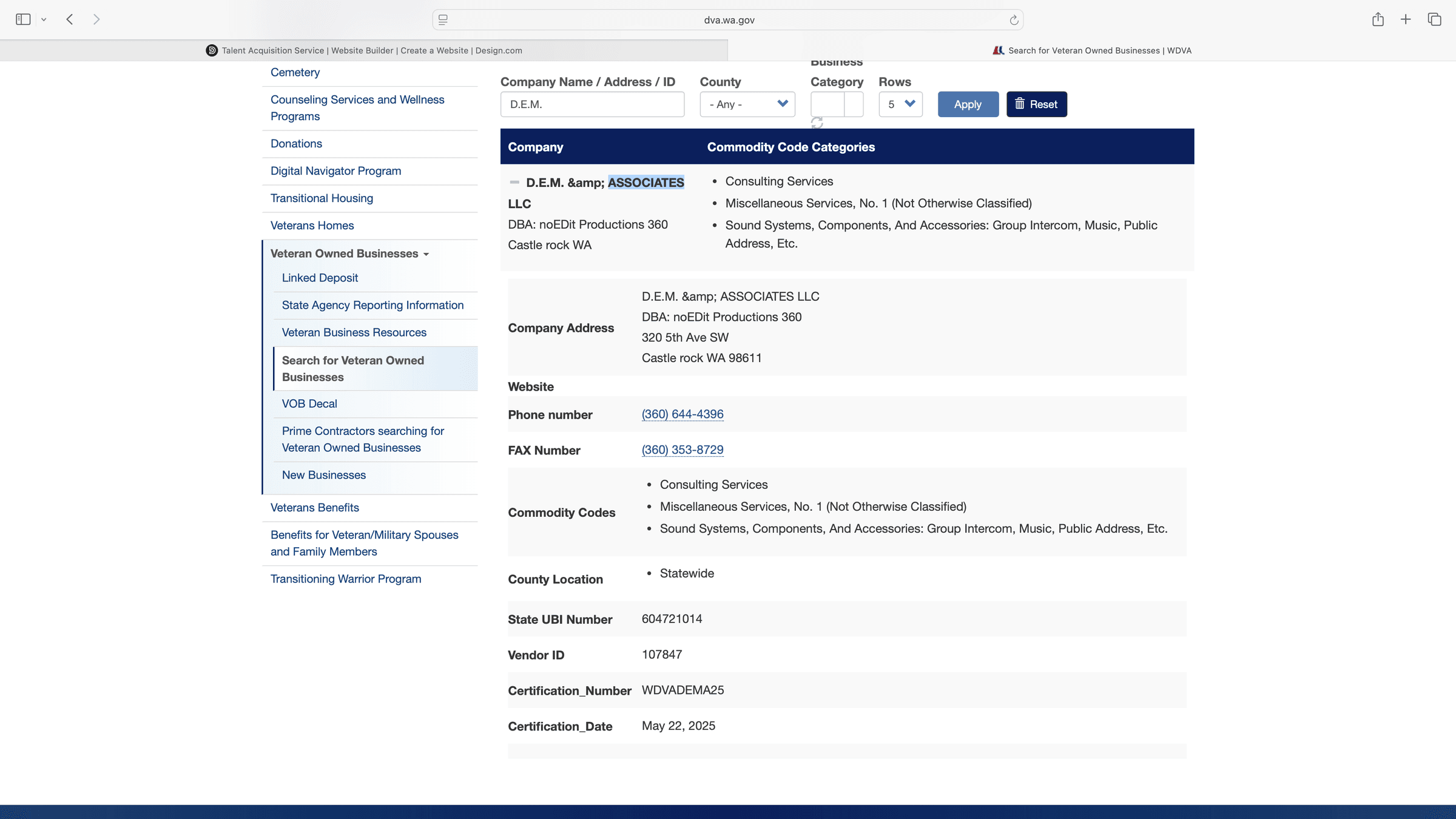Expand the Veteran Owned Businesses menu caret
The width and height of the screenshot is (1456, 819).
point(426,254)
